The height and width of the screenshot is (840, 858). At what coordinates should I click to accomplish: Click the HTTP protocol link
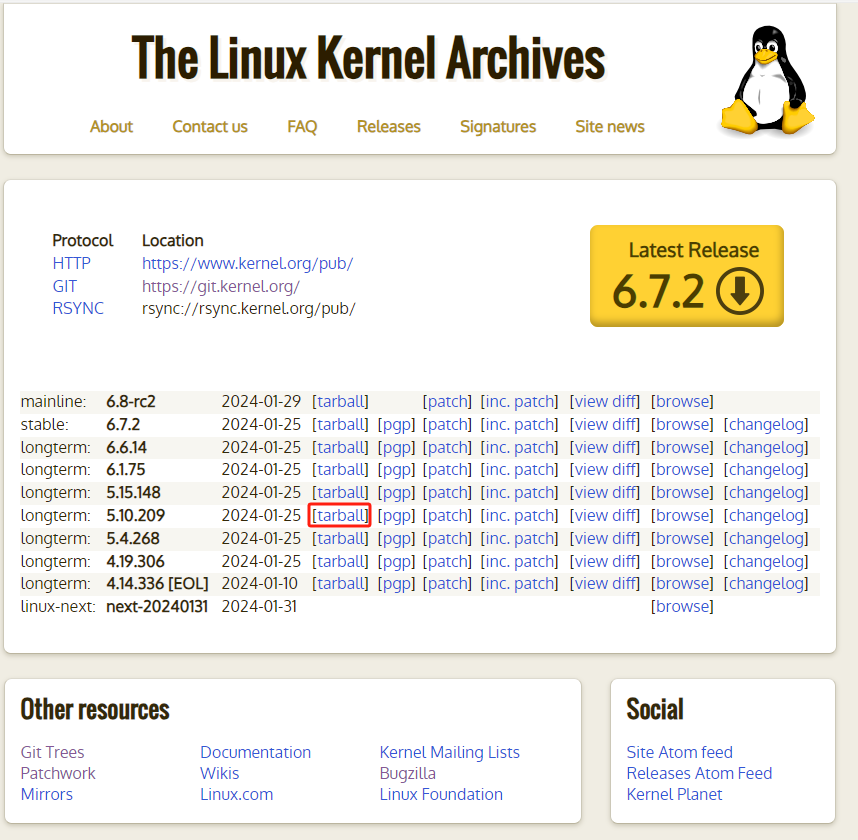pyautogui.click(x=71, y=263)
